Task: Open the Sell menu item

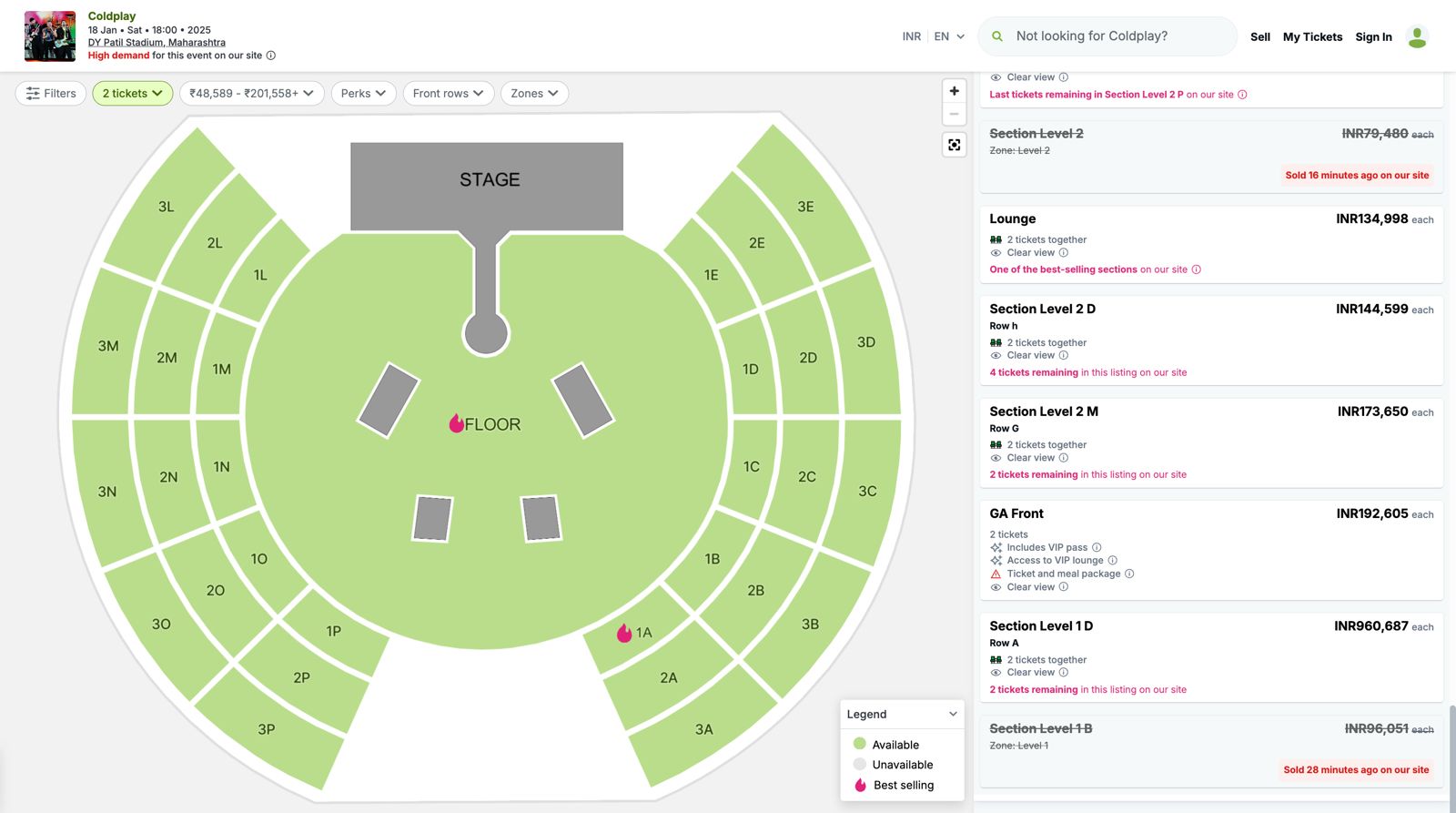Action: click(1259, 37)
